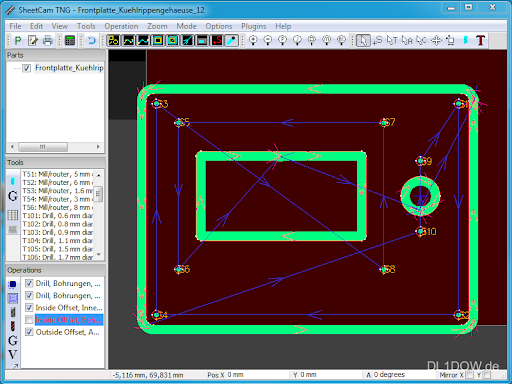
Task: Click the Parts panel horizontal scrollbar thumb
Action: (43, 147)
